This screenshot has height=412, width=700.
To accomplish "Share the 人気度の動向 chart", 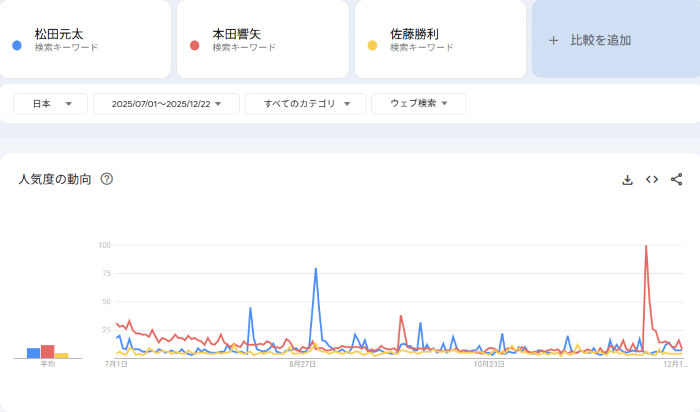I will [676, 180].
